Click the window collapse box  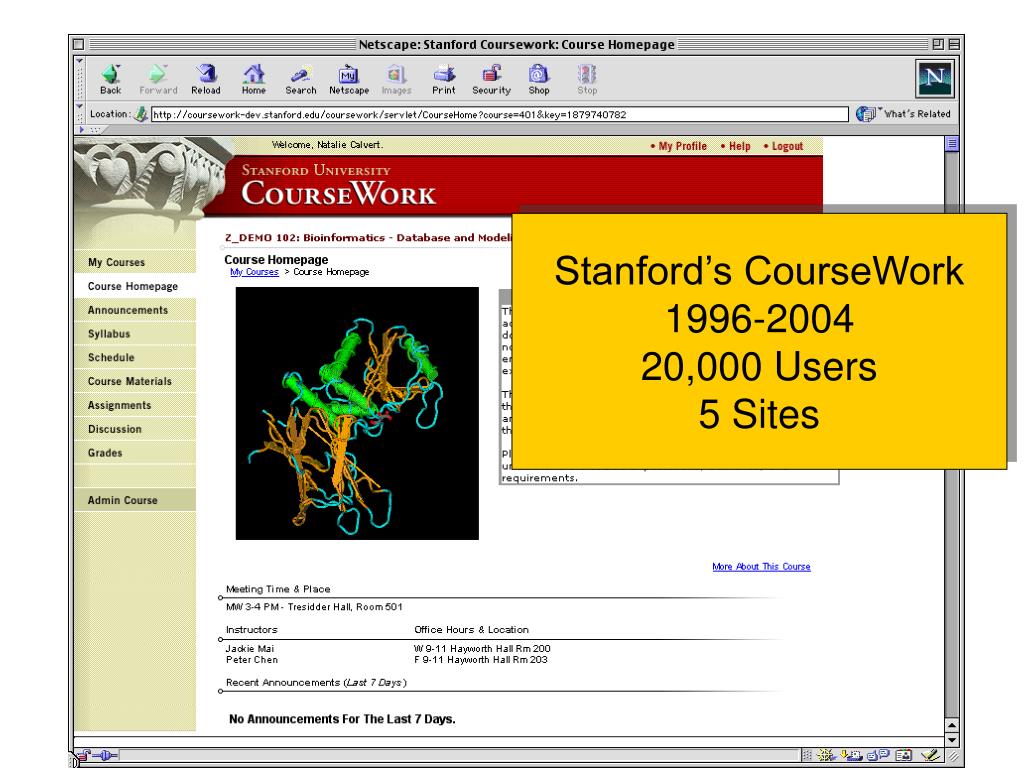point(954,44)
